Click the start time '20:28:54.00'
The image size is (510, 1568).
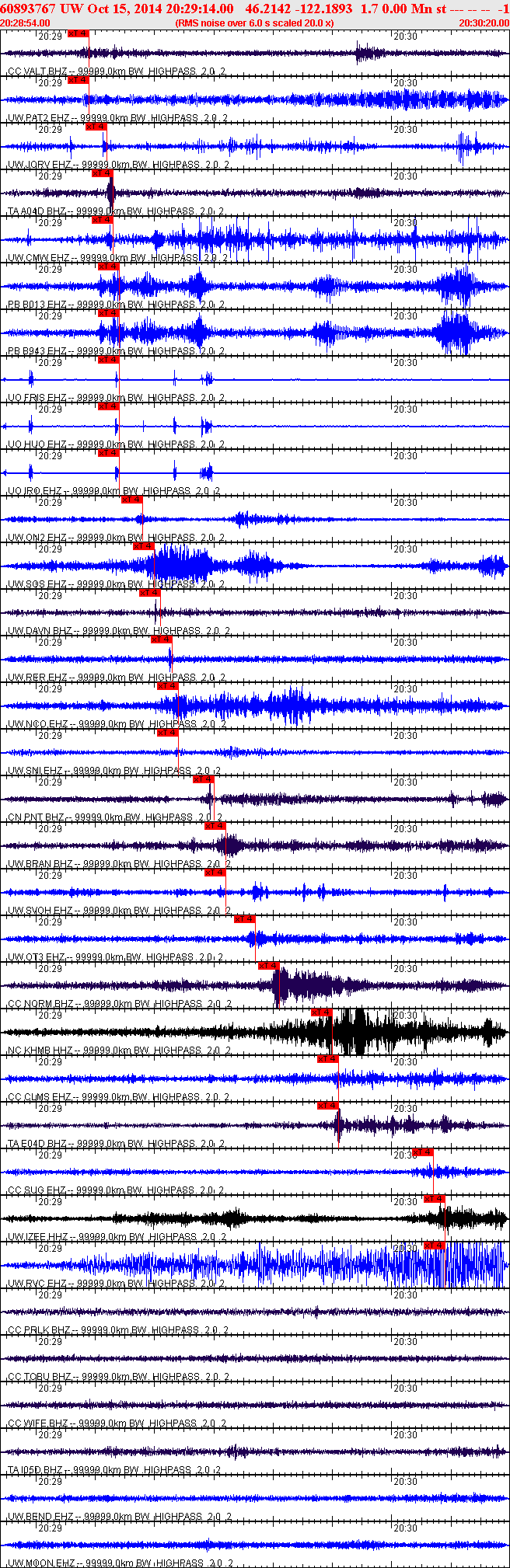(26, 23)
